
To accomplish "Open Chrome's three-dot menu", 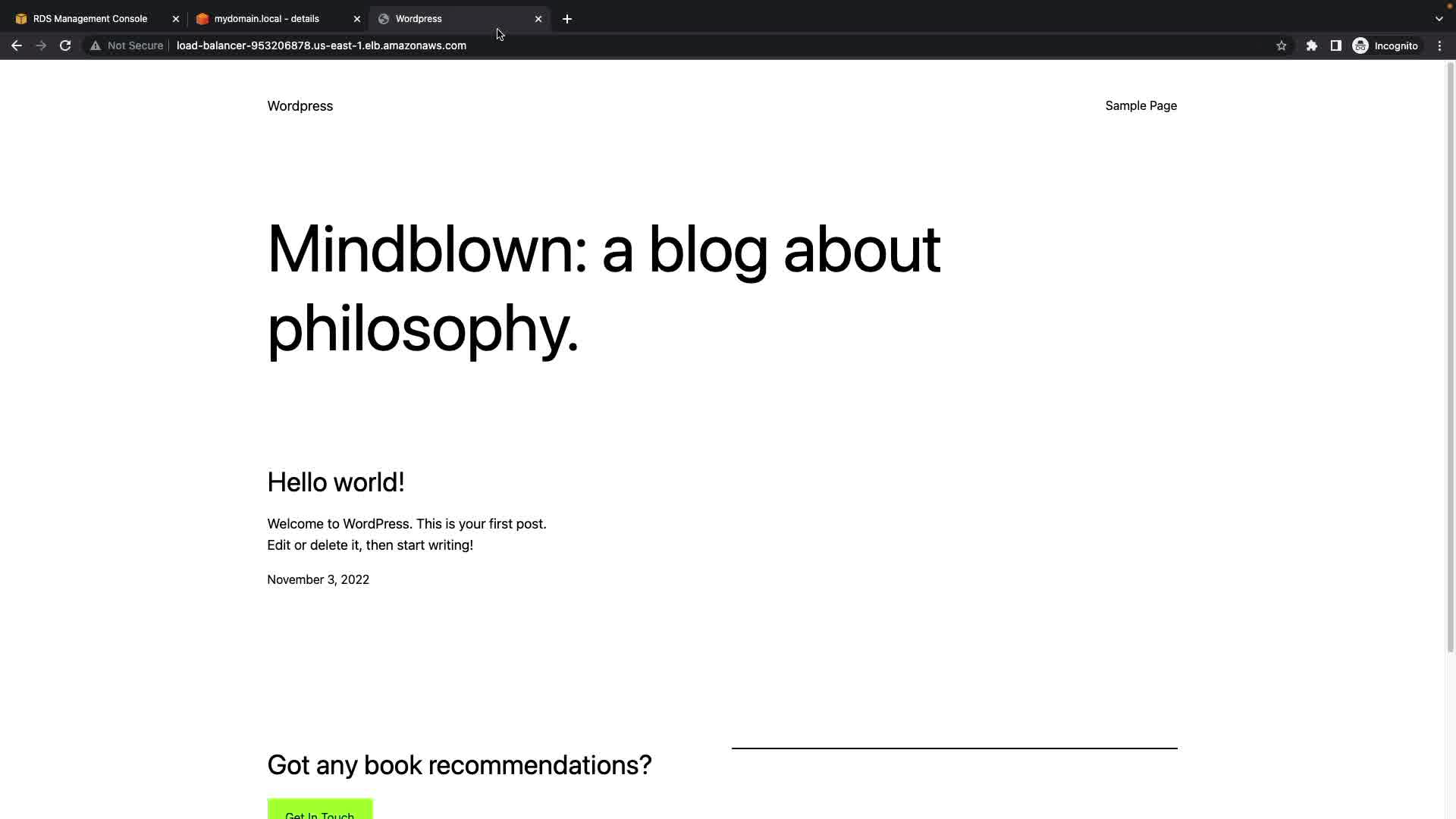I will tap(1440, 45).
